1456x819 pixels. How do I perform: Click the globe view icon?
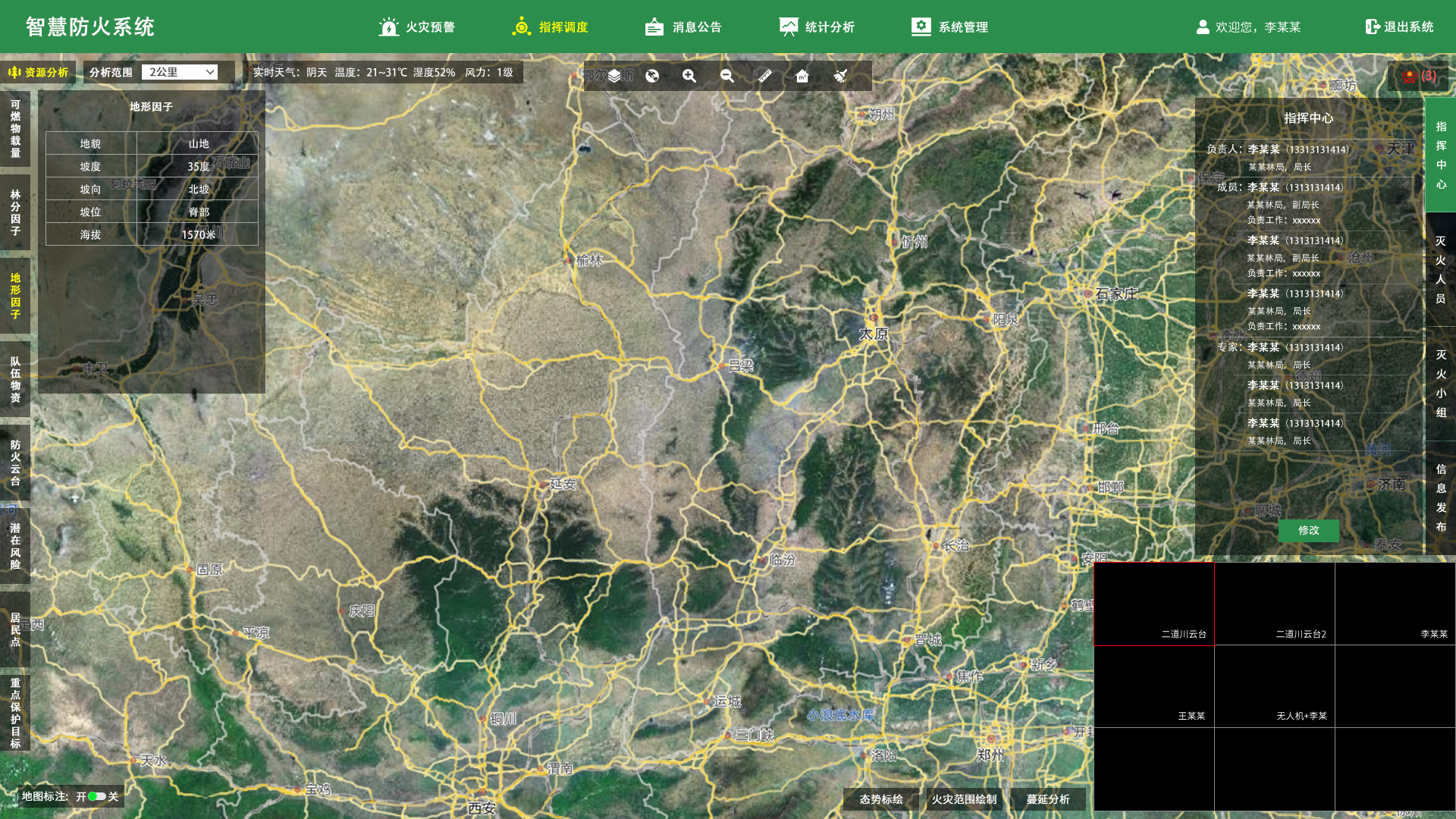652,76
